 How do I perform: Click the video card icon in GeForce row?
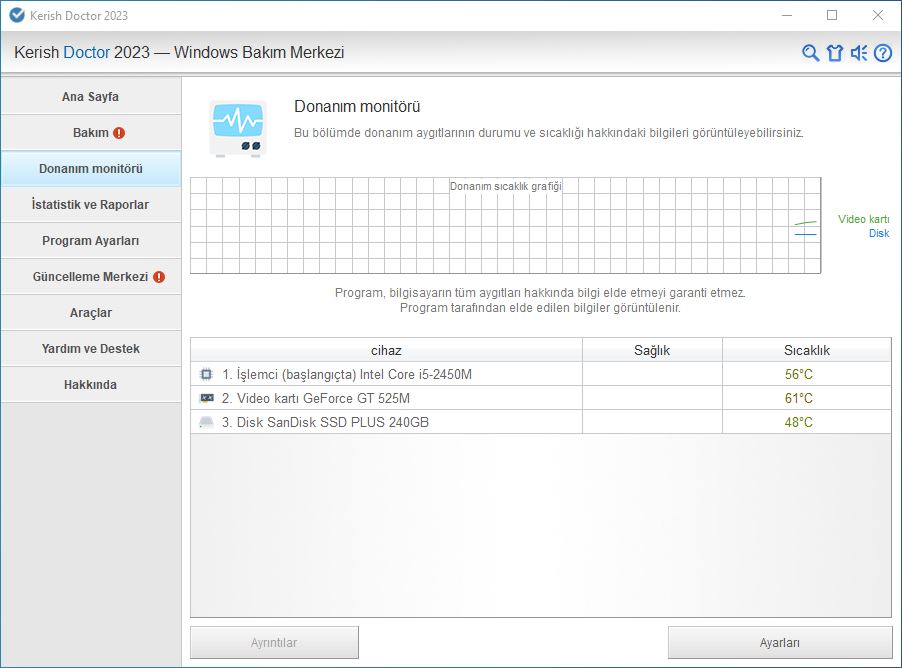[x=207, y=398]
